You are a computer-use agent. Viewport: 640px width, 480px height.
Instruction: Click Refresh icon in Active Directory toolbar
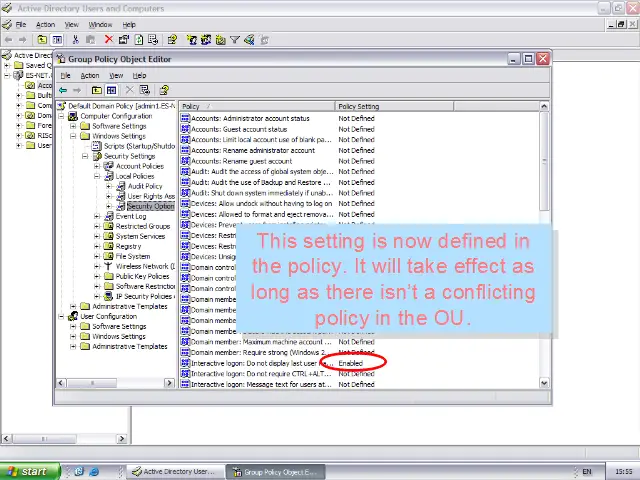coord(139,40)
